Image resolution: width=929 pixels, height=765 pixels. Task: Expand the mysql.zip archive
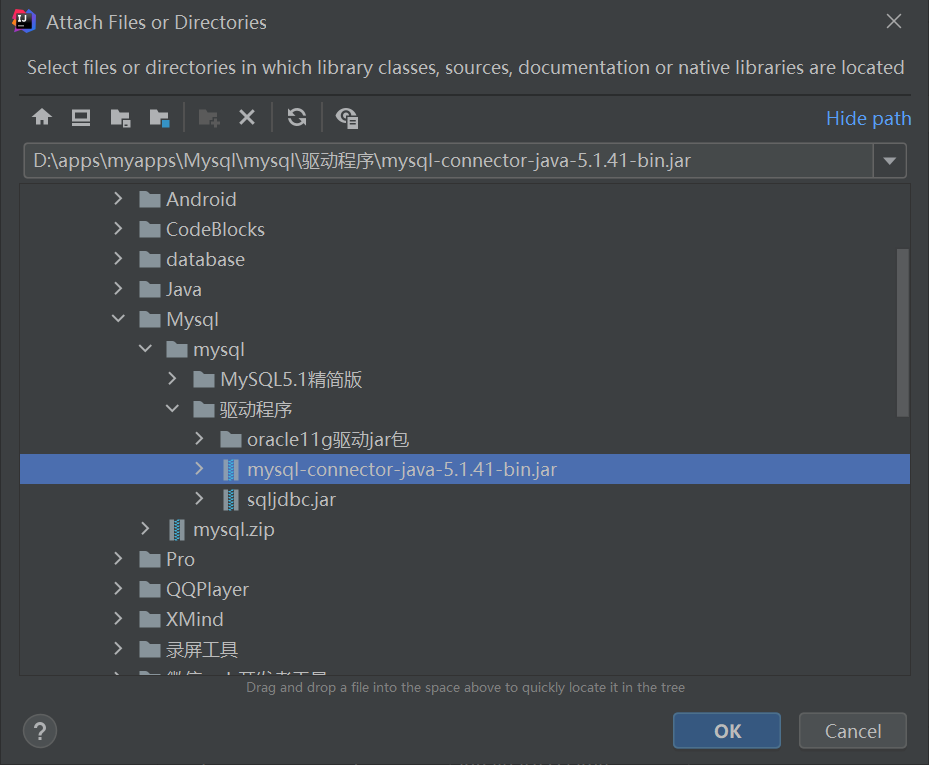(145, 529)
